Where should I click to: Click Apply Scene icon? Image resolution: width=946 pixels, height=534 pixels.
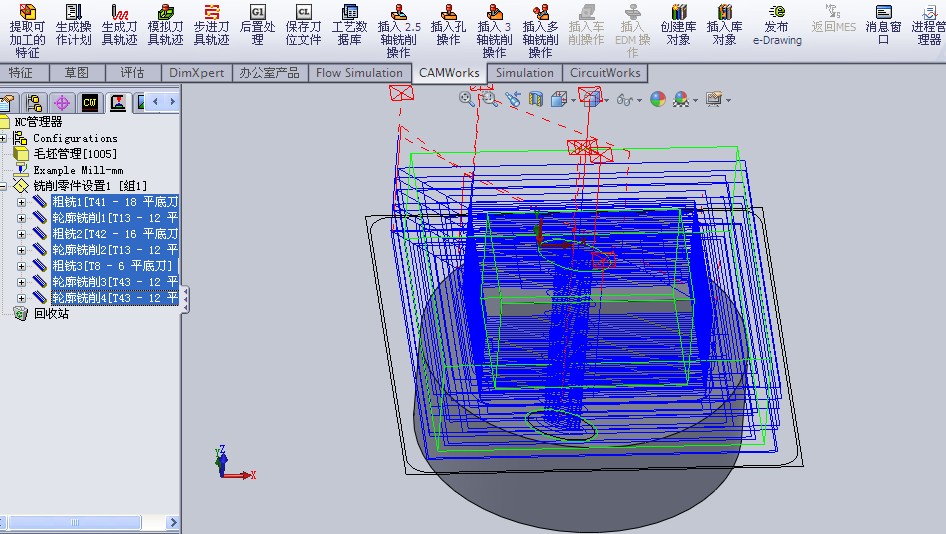pyautogui.click(x=681, y=99)
